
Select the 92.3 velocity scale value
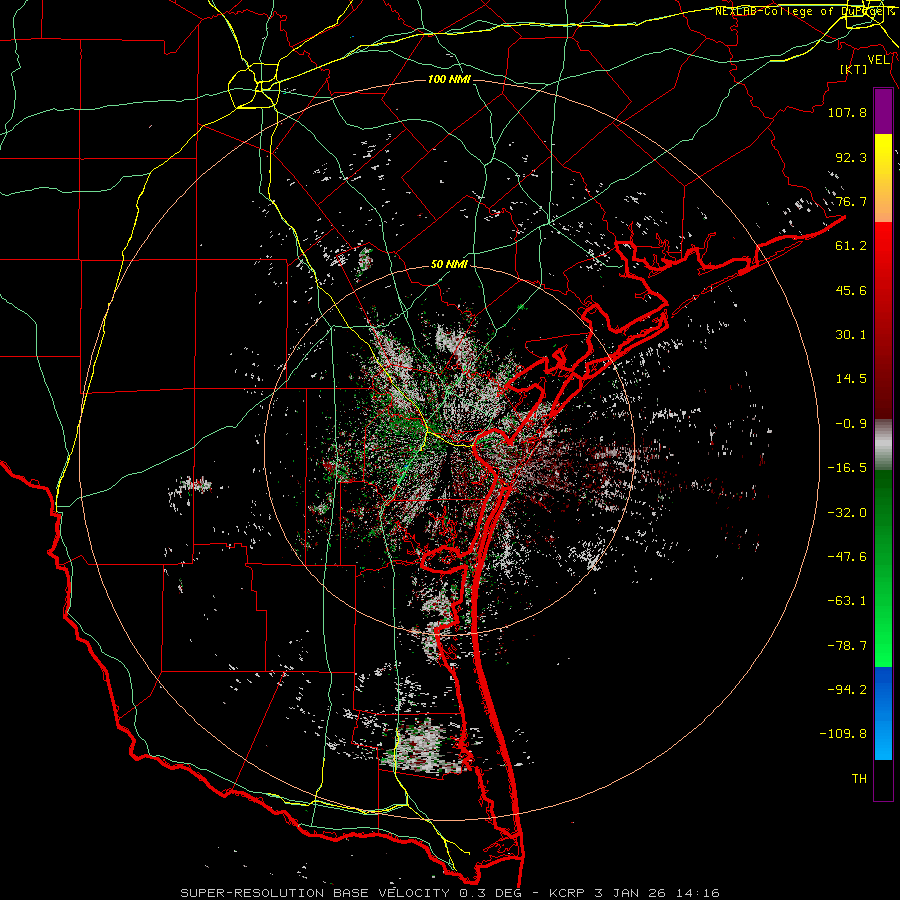[851, 157]
